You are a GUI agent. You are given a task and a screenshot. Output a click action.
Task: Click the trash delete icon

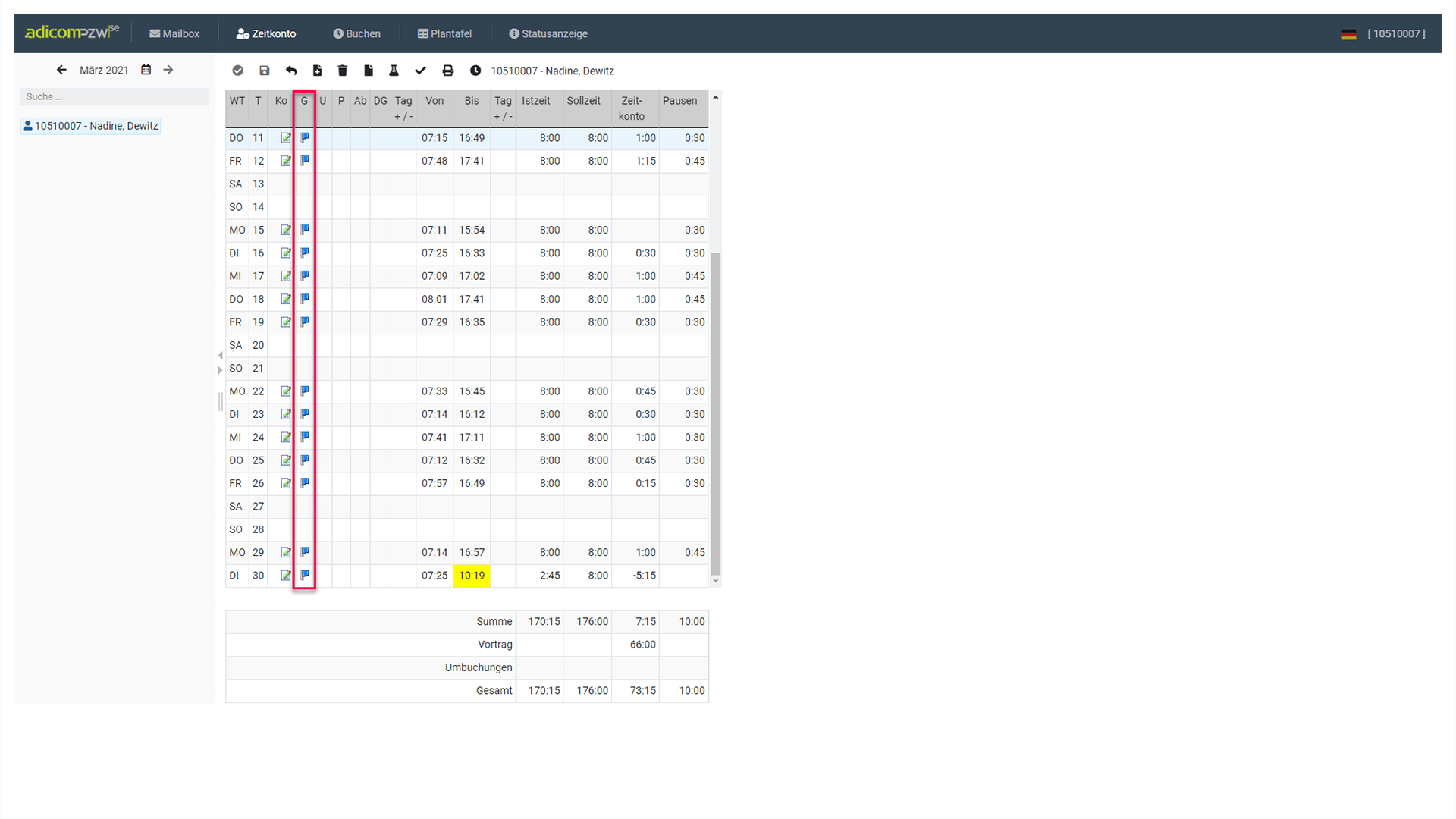pos(343,71)
